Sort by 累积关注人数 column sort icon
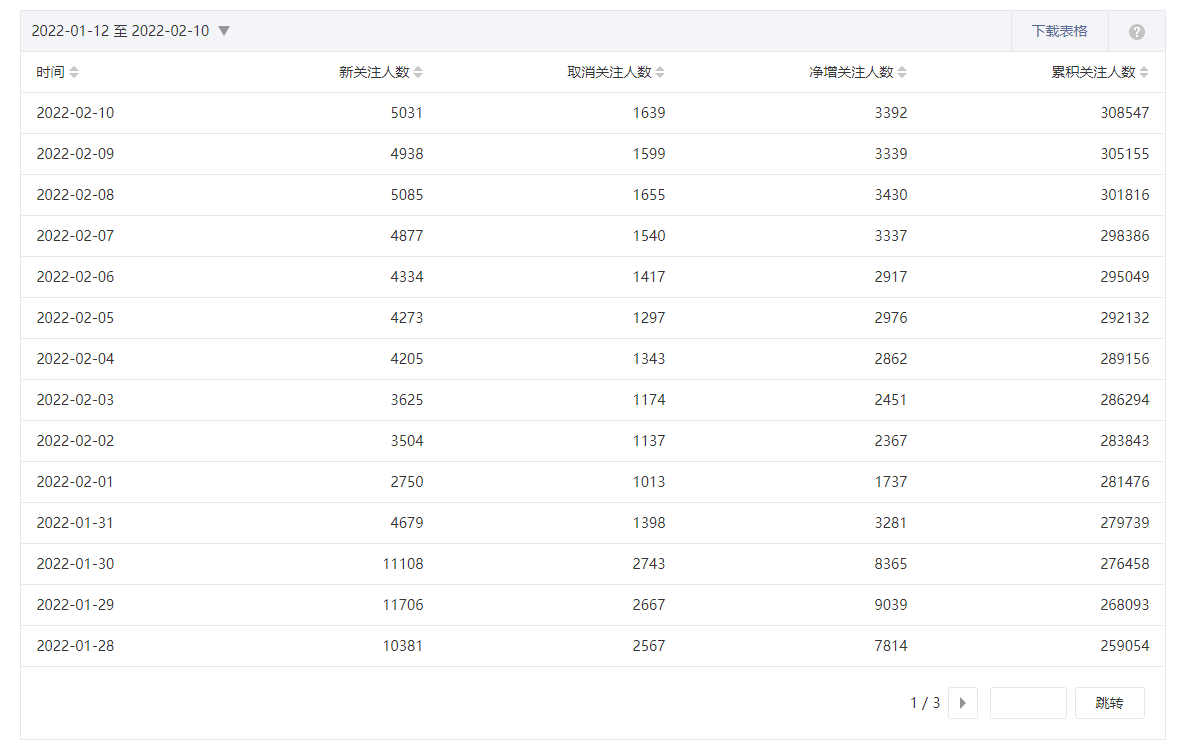Viewport: 1196px width, 752px height. (1144, 72)
